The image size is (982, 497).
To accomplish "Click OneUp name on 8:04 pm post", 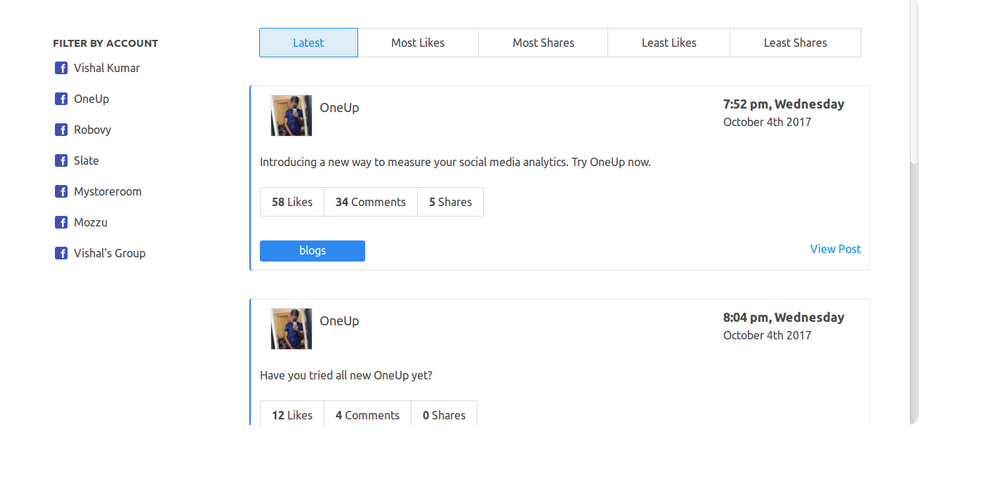I will pos(339,321).
